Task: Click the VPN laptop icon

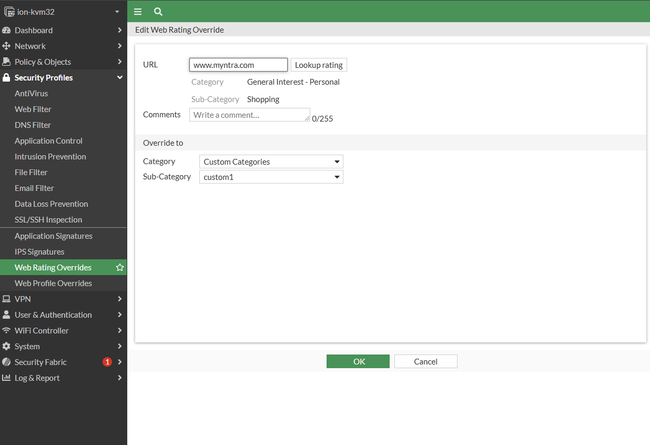Action: click(6, 299)
